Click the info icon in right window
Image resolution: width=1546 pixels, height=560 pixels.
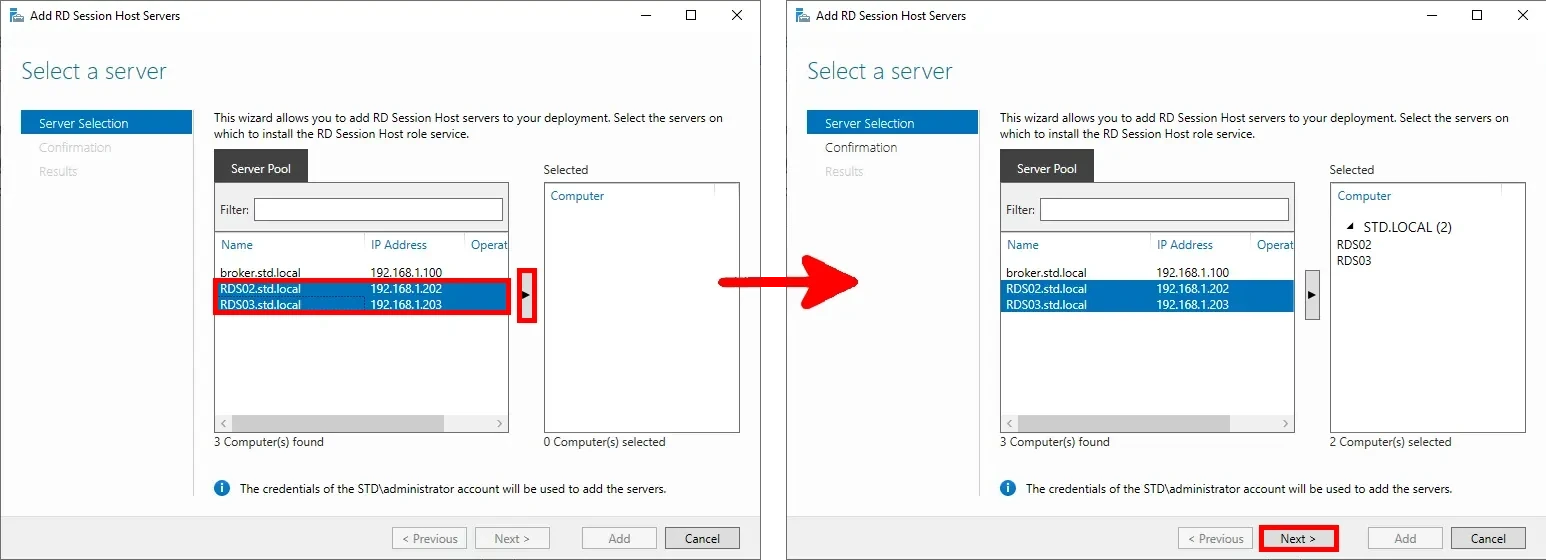pos(1008,488)
